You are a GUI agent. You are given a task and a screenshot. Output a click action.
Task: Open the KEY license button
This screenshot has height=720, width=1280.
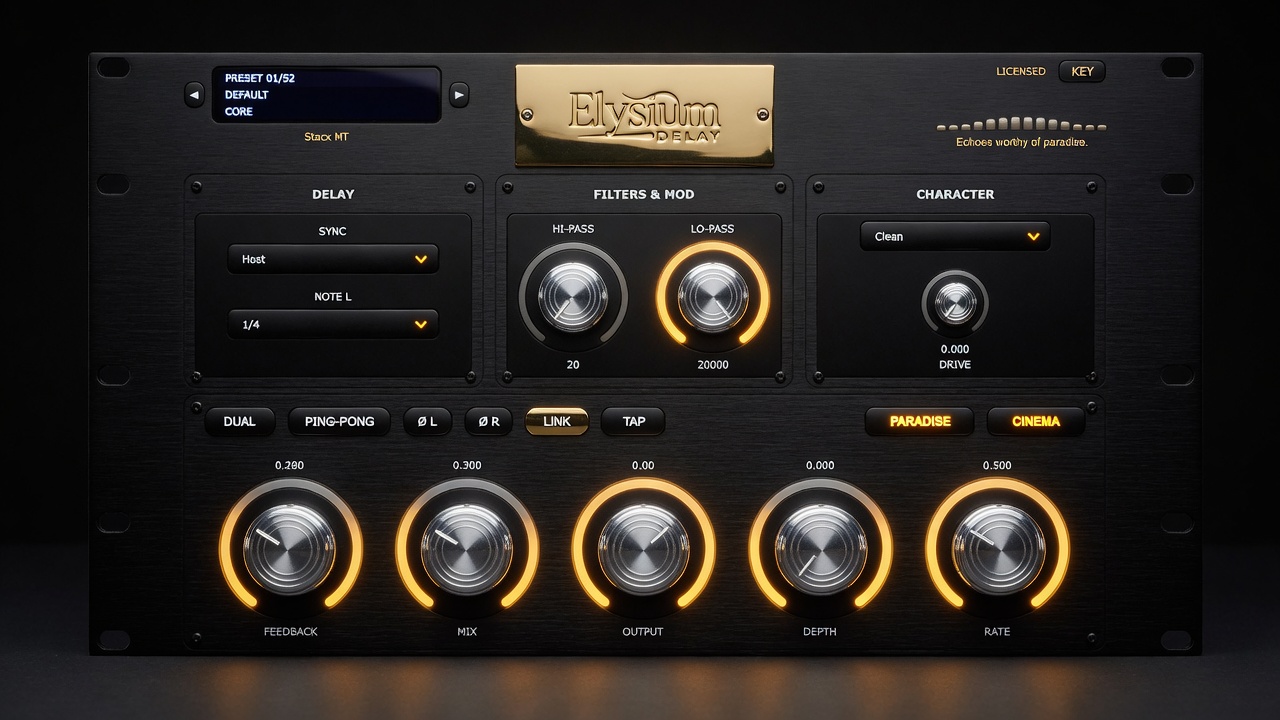(1082, 71)
